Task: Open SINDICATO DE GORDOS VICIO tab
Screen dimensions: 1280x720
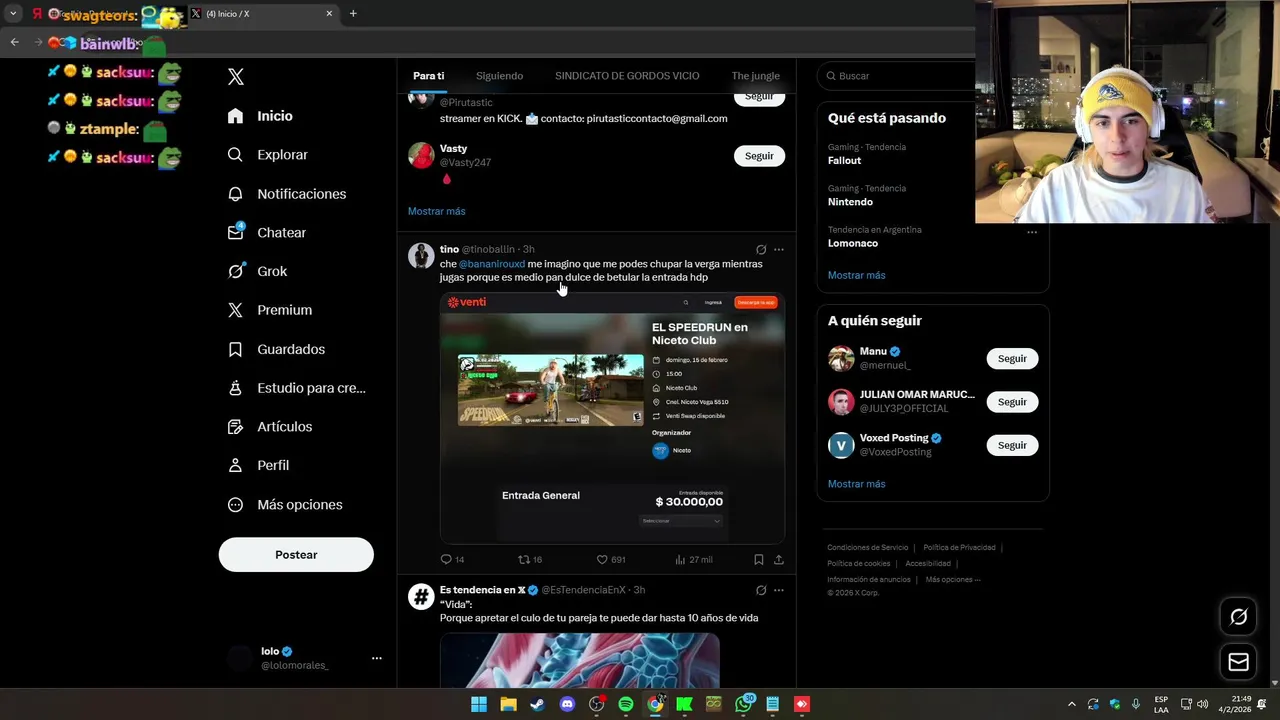Action: (627, 76)
